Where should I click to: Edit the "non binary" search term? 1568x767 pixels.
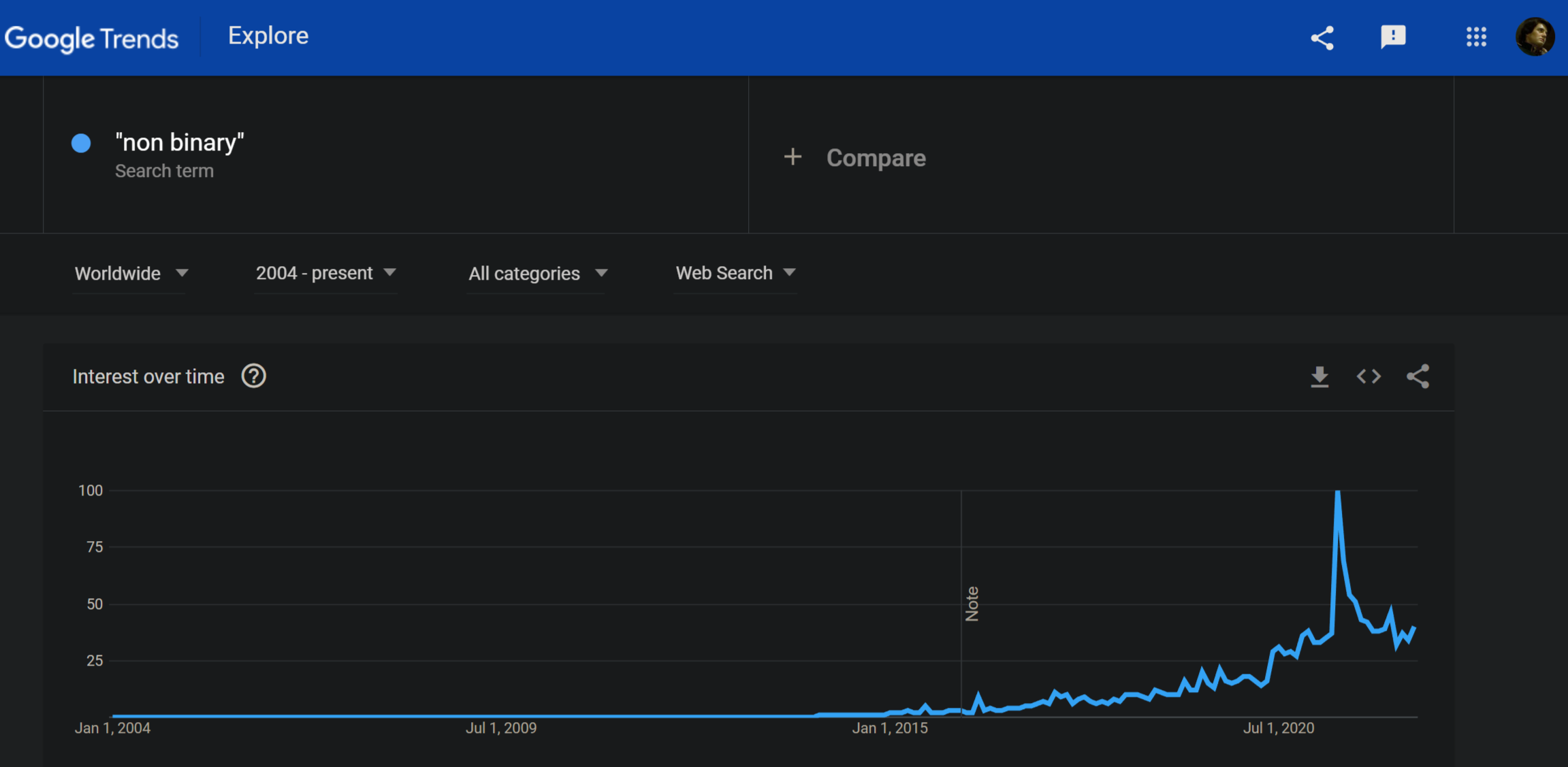[x=180, y=143]
